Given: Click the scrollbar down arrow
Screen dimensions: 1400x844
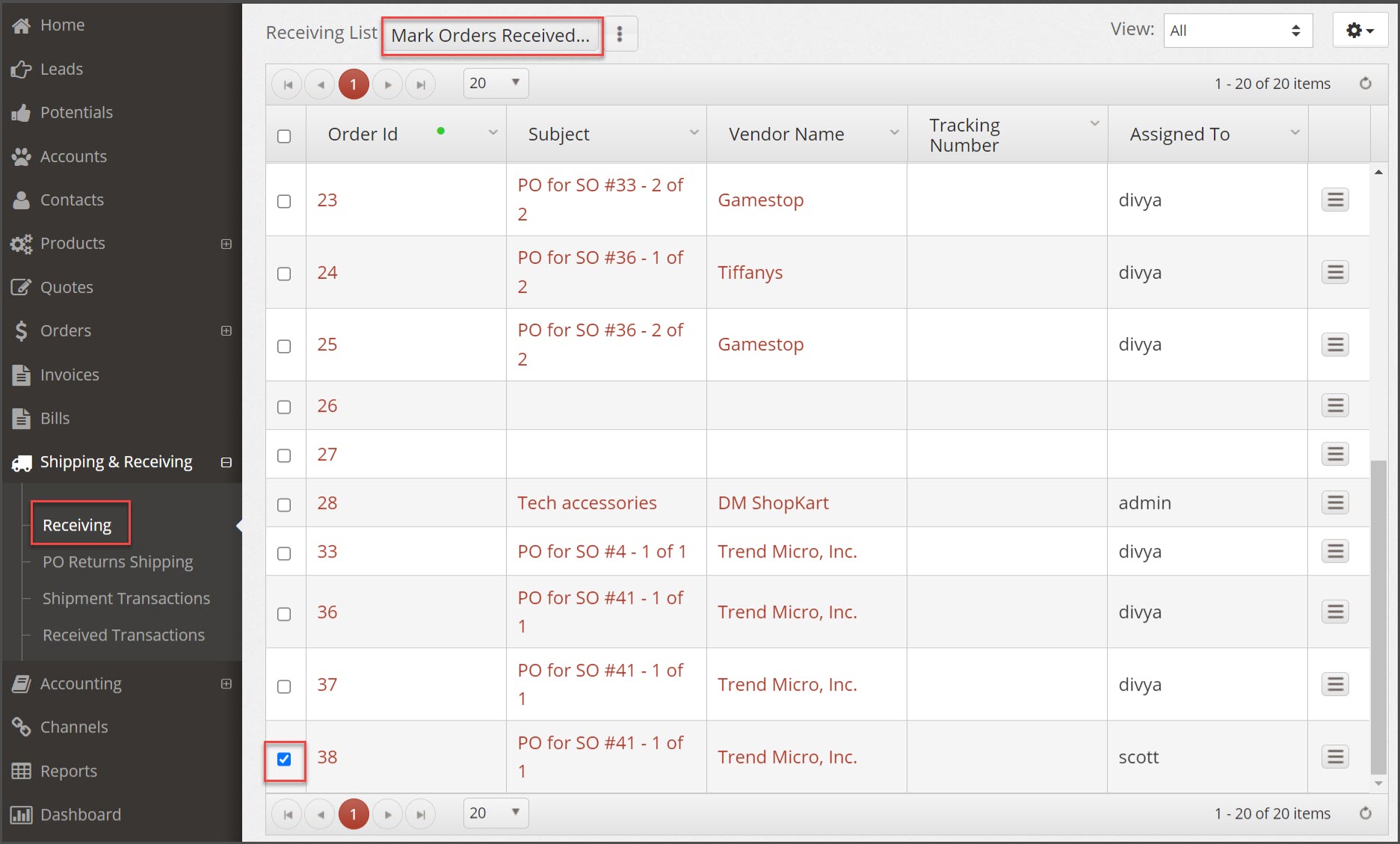Looking at the screenshot, I should point(1378,783).
